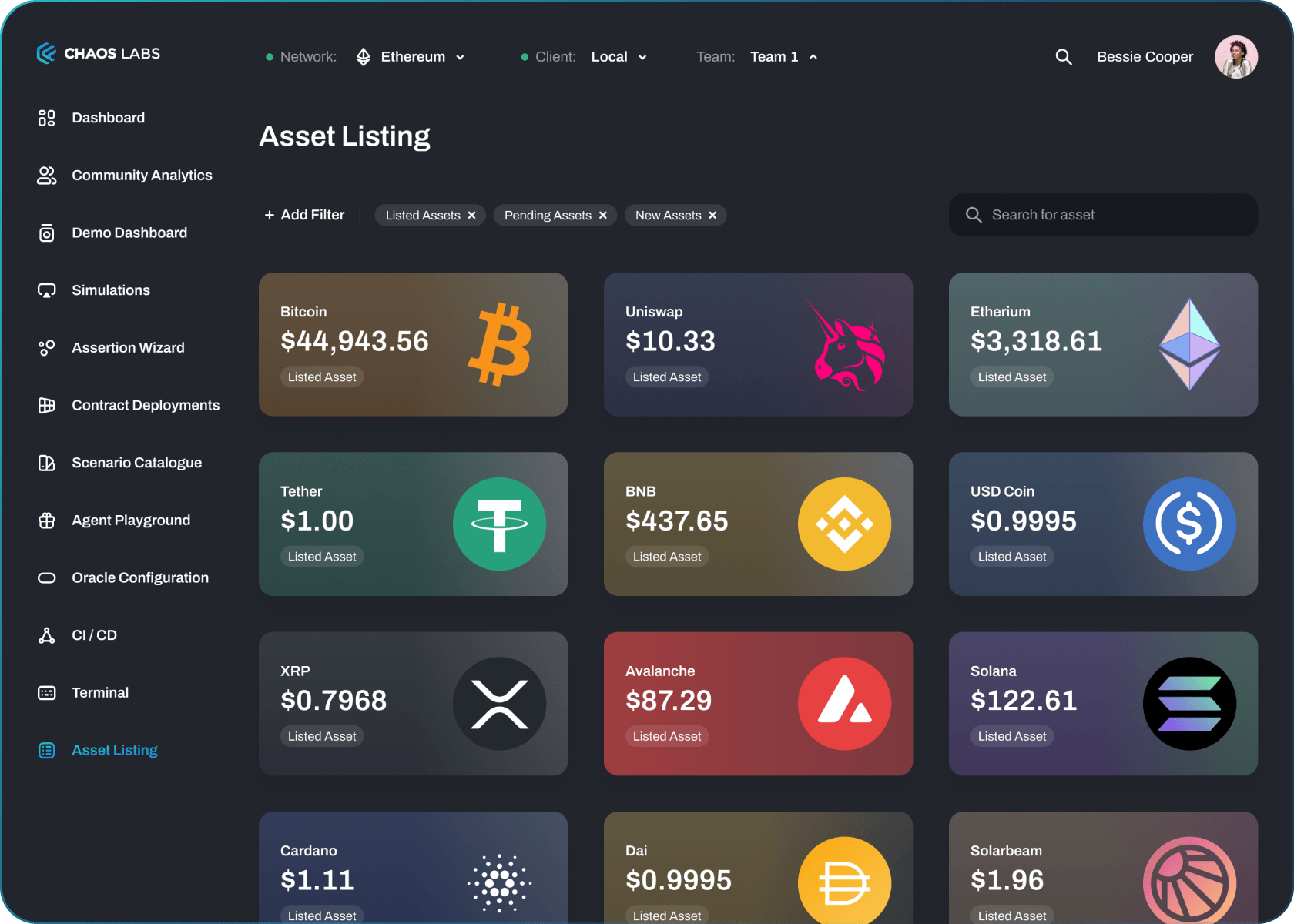Click the BNB yellow logo
The height and width of the screenshot is (924, 1294).
click(x=845, y=524)
